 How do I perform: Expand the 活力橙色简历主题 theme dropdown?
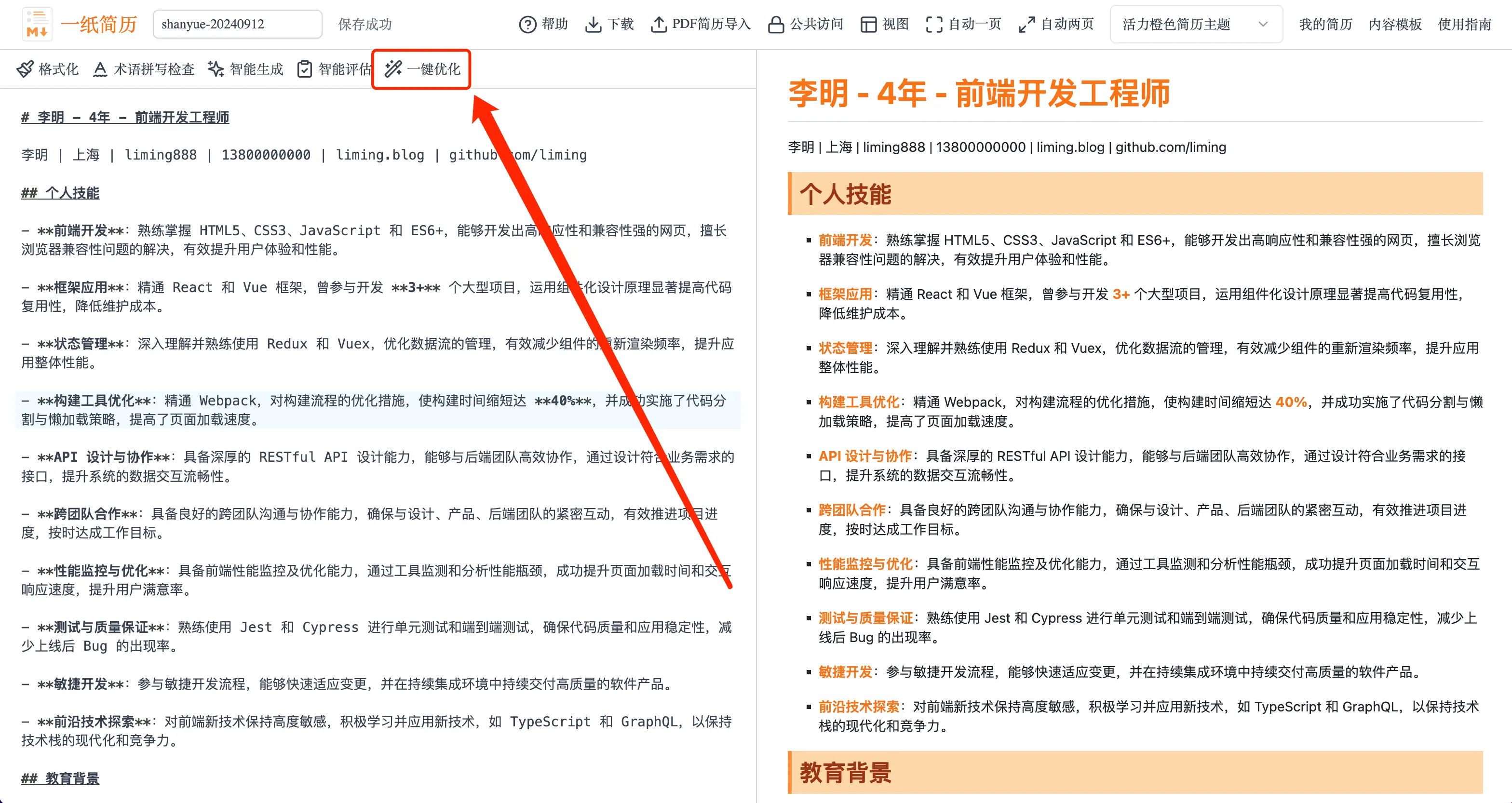pyautogui.click(x=1196, y=25)
